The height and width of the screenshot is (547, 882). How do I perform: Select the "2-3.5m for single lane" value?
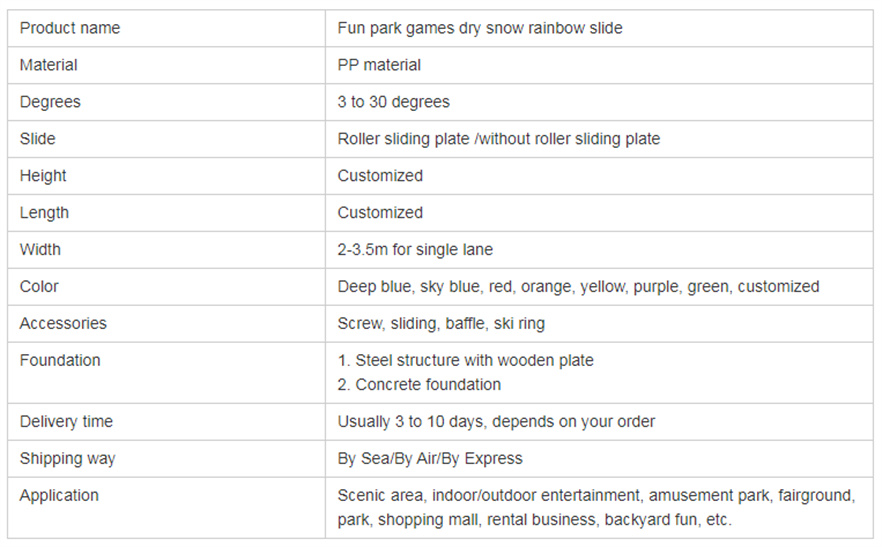tap(415, 249)
